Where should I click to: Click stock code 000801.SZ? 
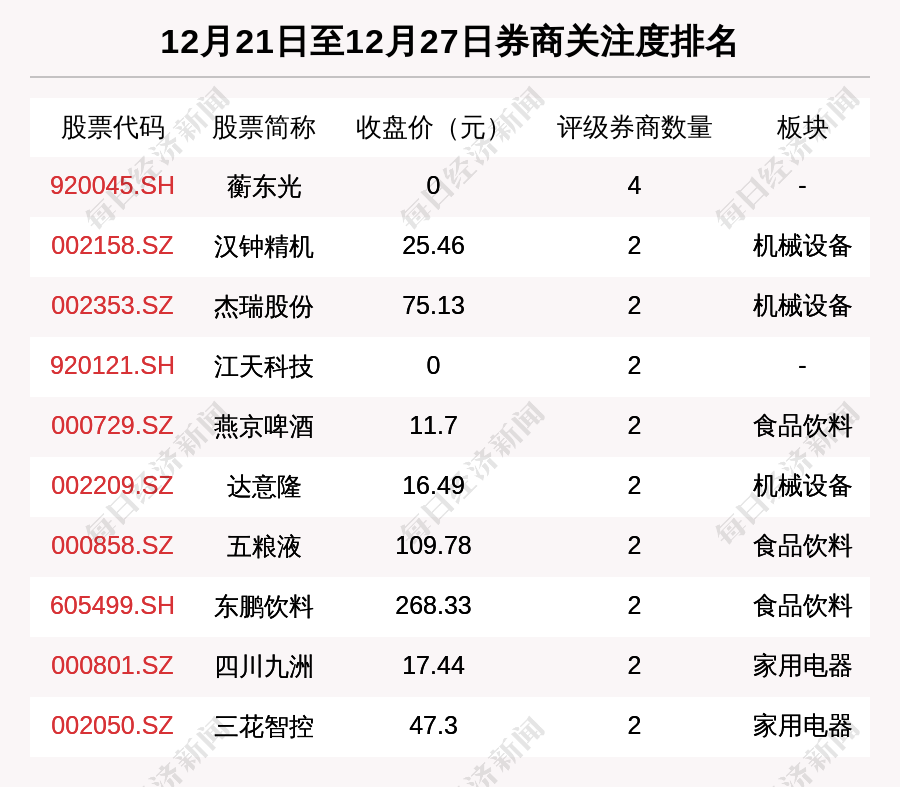tap(112, 666)
